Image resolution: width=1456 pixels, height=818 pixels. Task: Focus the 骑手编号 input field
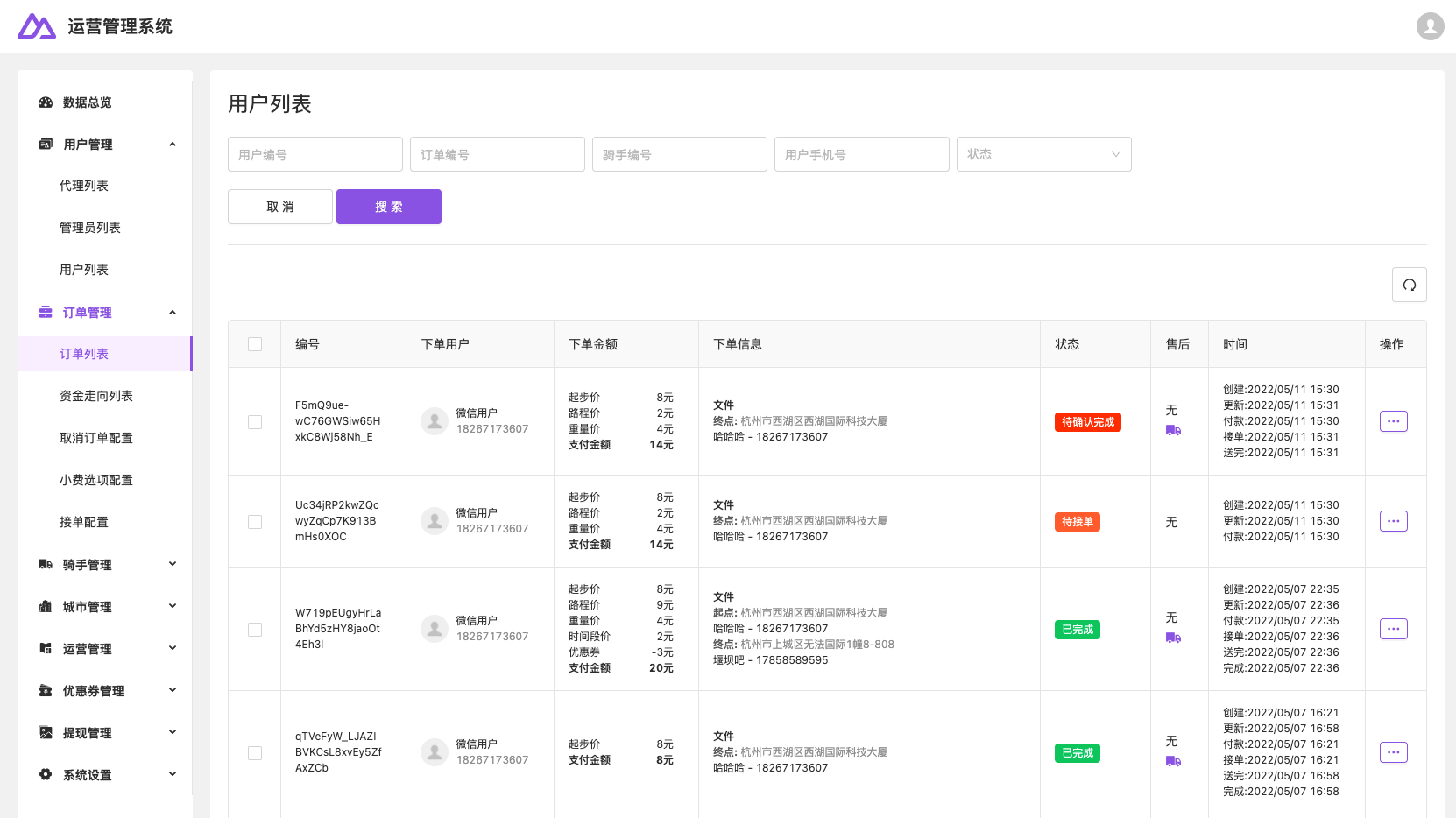[x=680, y=154]
